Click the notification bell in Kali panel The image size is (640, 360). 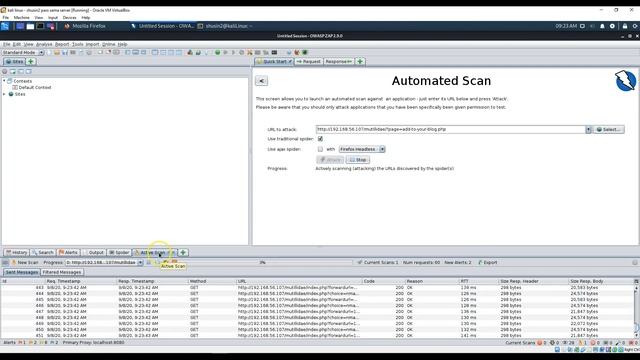point(602,26)
